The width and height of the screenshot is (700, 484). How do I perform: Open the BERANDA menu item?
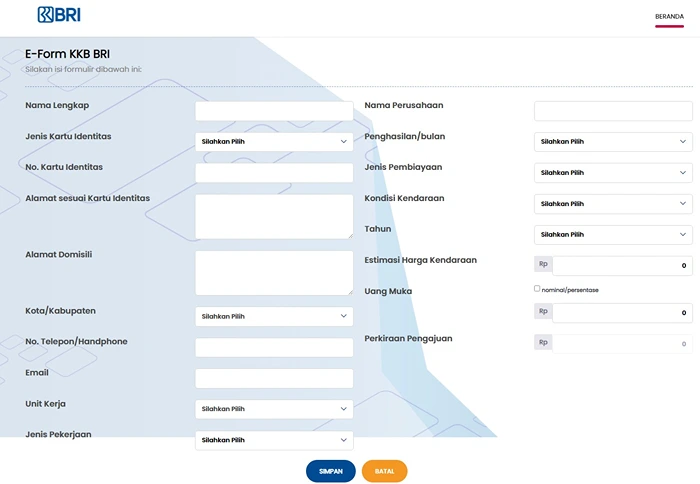[669, 17]
